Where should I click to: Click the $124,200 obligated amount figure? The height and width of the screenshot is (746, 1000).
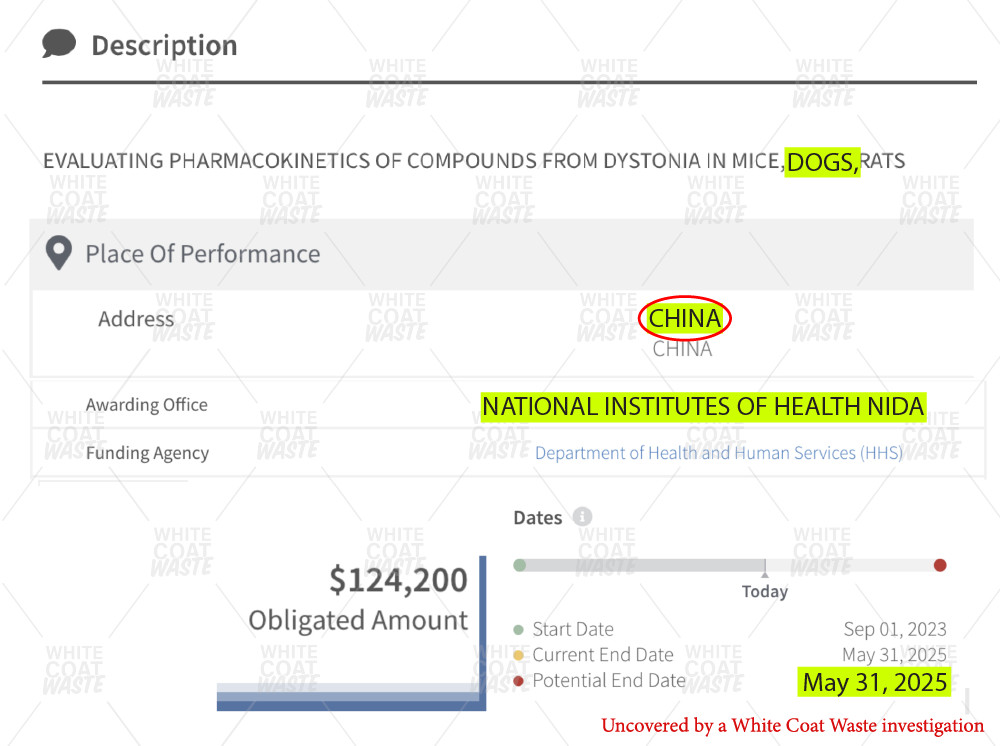(x=399, y=580)
